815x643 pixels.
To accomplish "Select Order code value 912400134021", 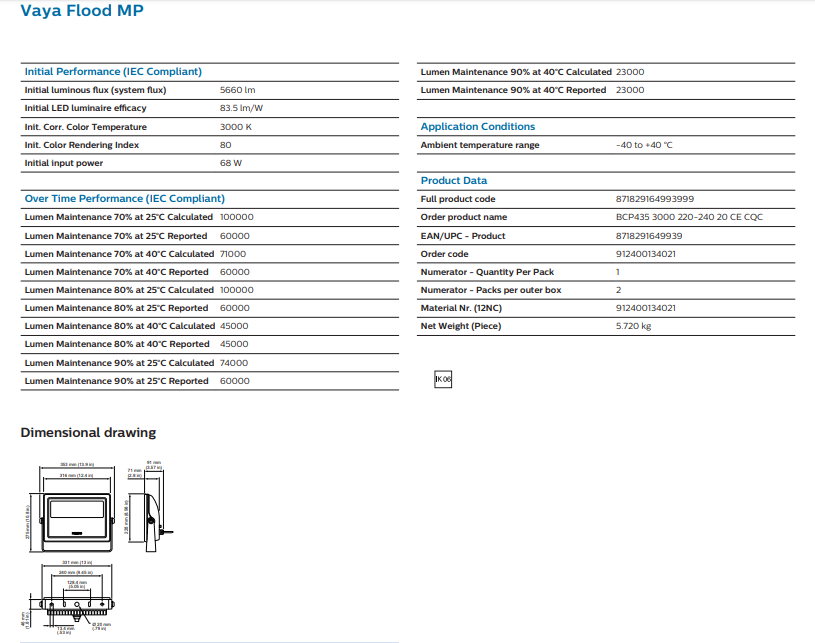I will tap(646, 254).
